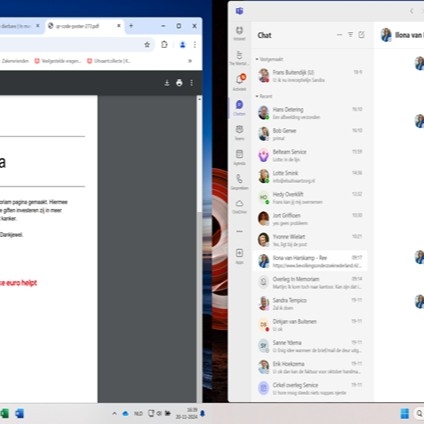The height and width of the screenshot is (424, 424).
Task: Open the Agenda calendar in Teams sidebar
Action: point(239,157)
